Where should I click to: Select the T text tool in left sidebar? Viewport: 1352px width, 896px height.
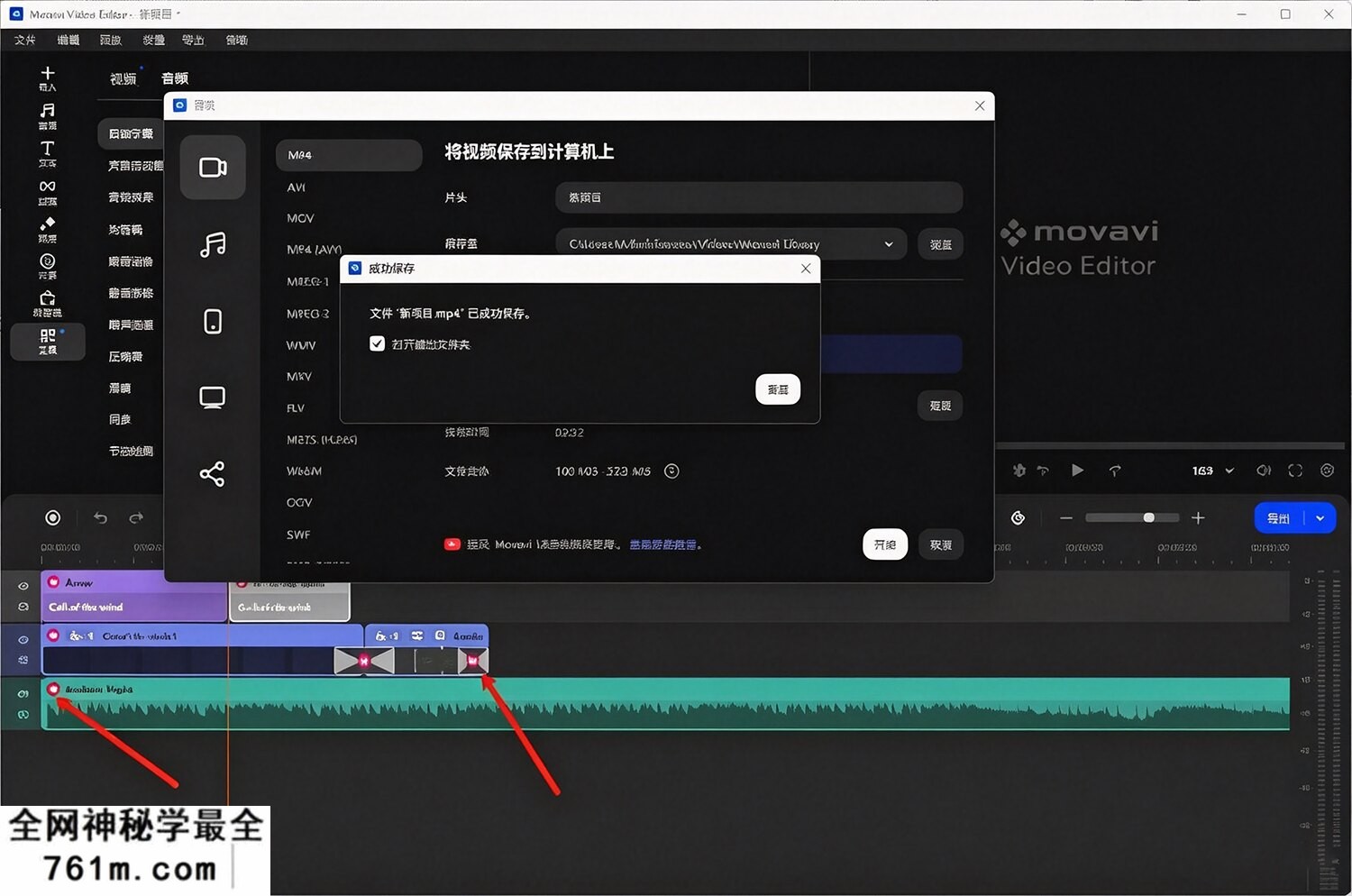[x=48, y=148]
